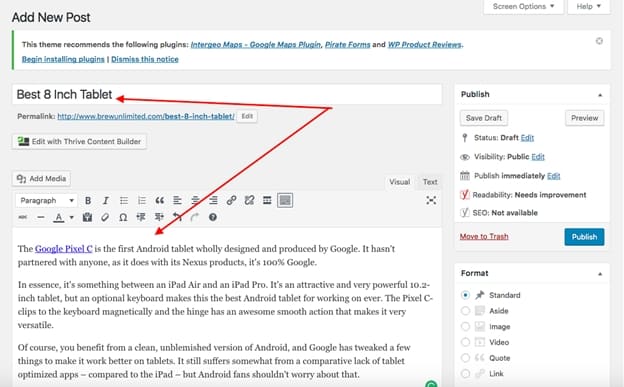Click the paste as text icon
The width and height of the screenshot is (624, 387).
(87, 217)
